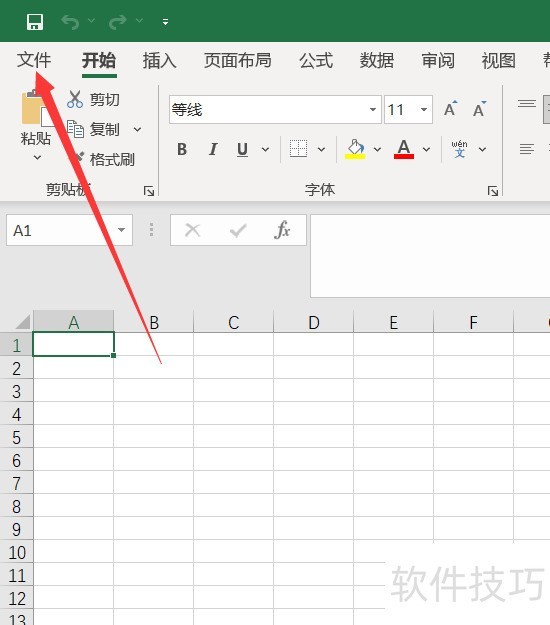Click the align left icon
This screenshot has width=550, height=625.
[x=527, y=149]
